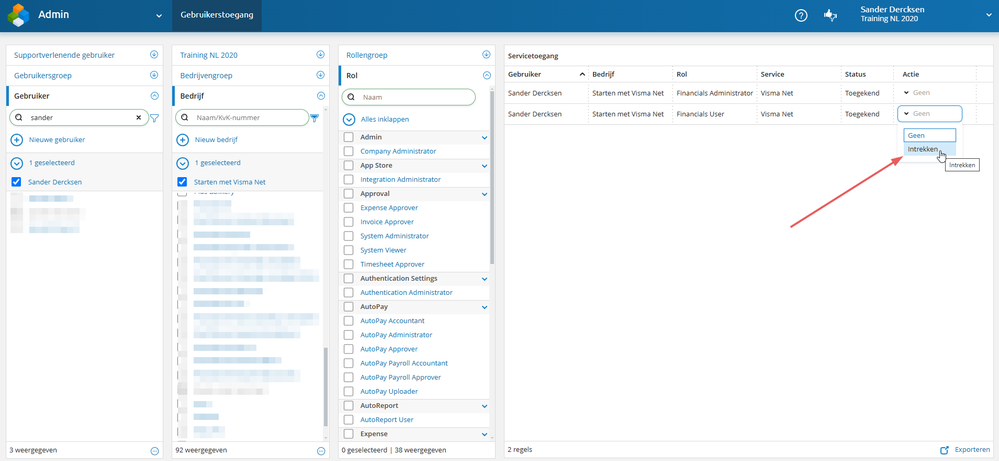Click the role Naam search field

coord(414,97)
